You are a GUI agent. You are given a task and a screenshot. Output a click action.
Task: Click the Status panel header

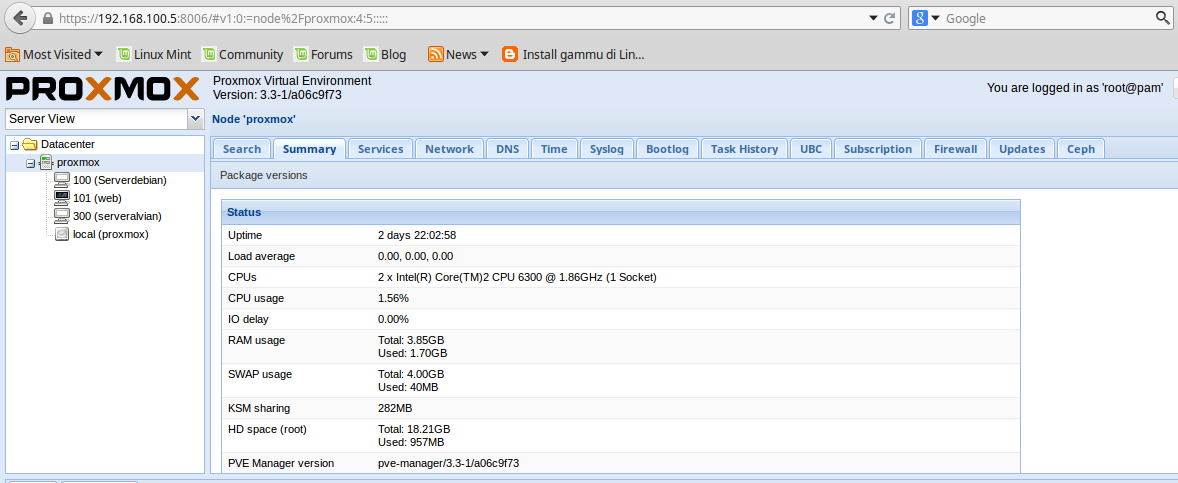click(621, 213)
